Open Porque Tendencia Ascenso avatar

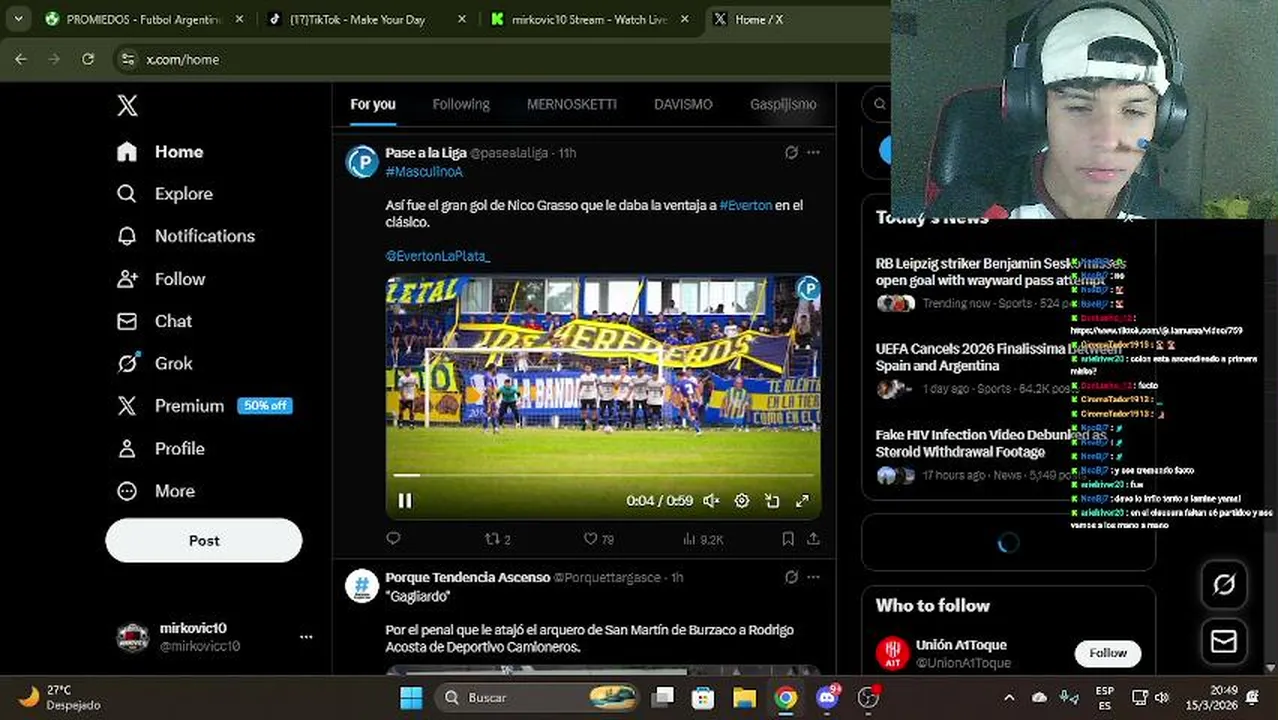pyautogui.click(x=362, y=586)
